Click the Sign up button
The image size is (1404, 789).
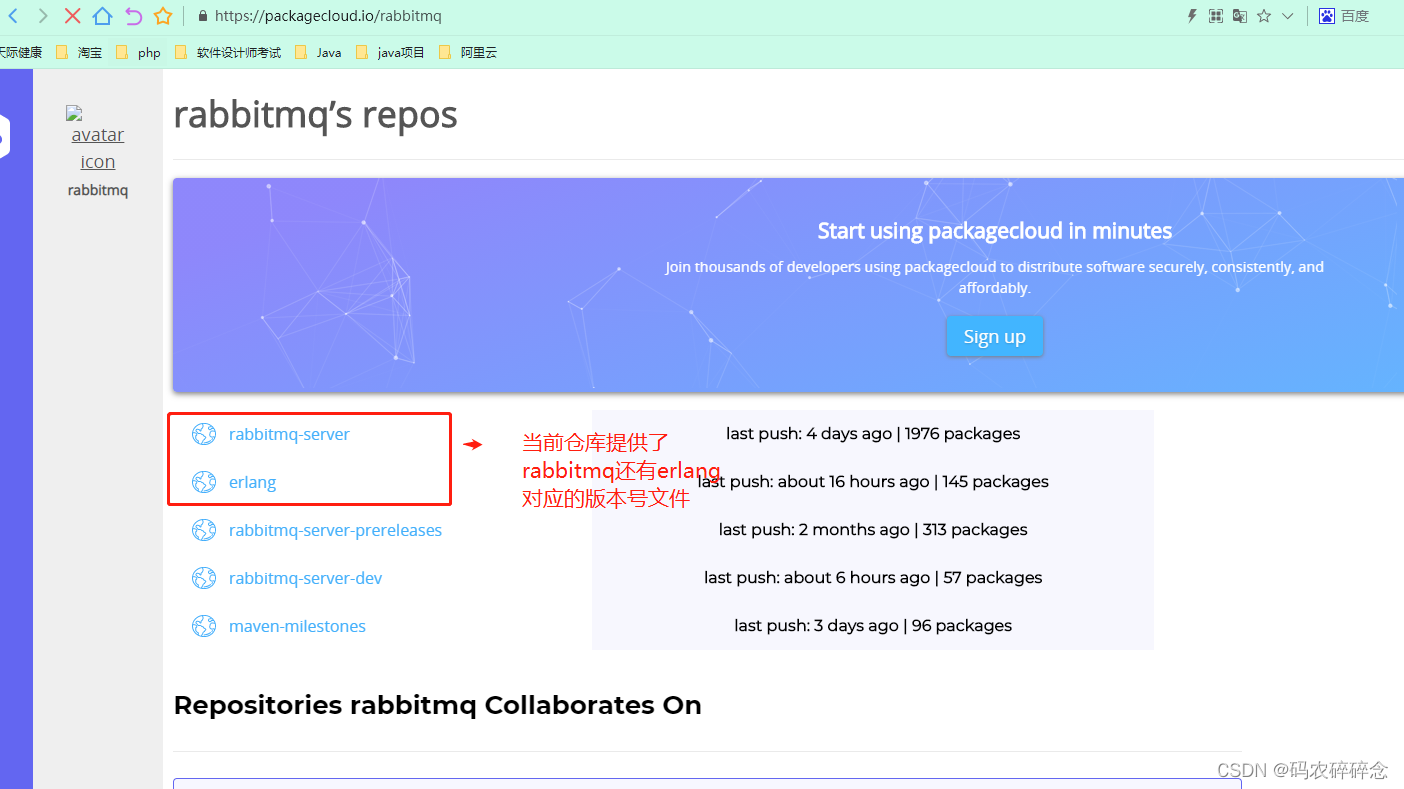point(995,336)
